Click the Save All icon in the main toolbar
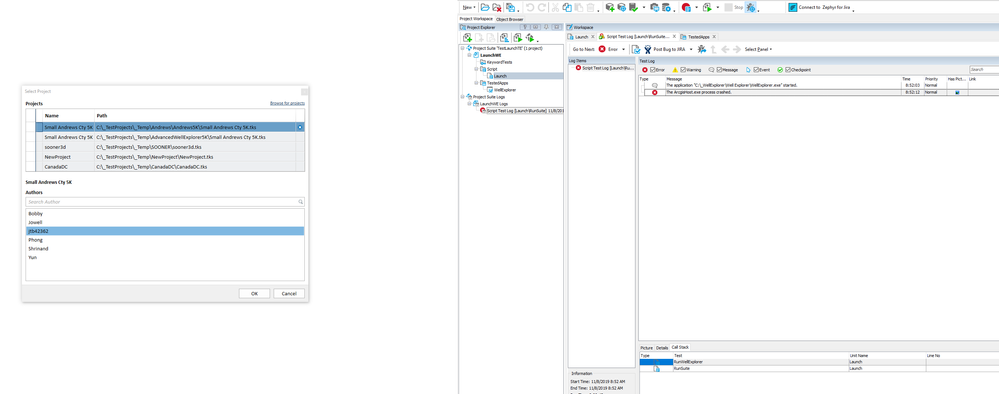 (x=510, y=8)
